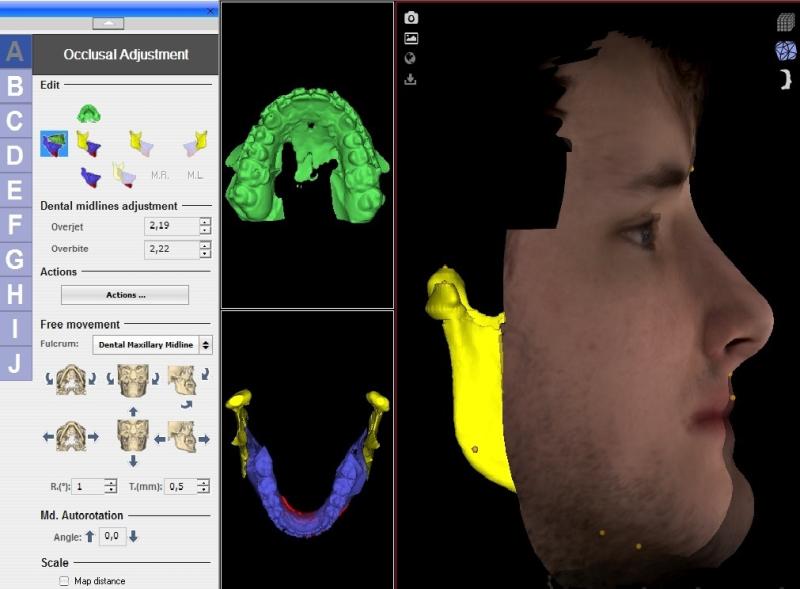Toggle the voxel cube rendering icon
The width and height of the screenshot is (800, 589).
click(785, 22)
